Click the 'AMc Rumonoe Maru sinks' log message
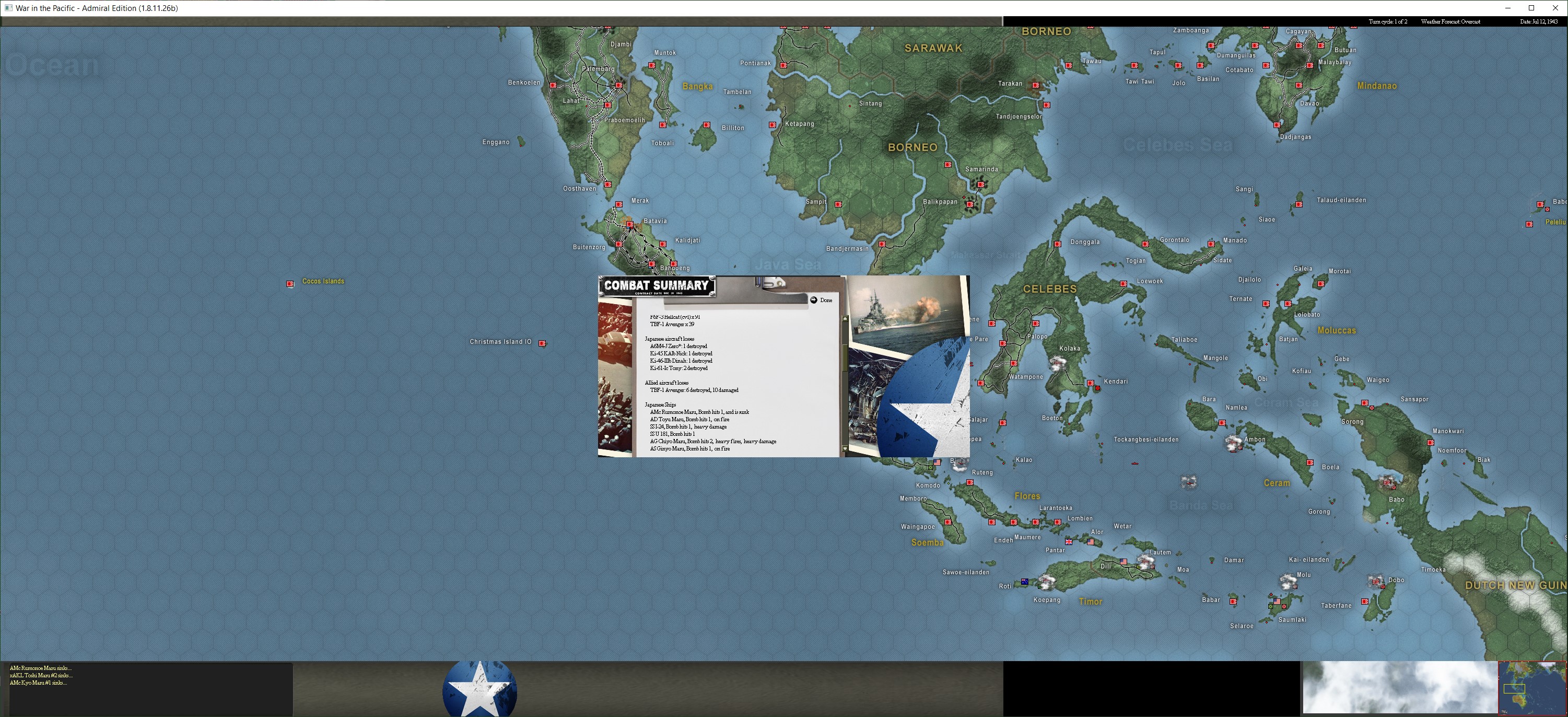 point(40,668)
